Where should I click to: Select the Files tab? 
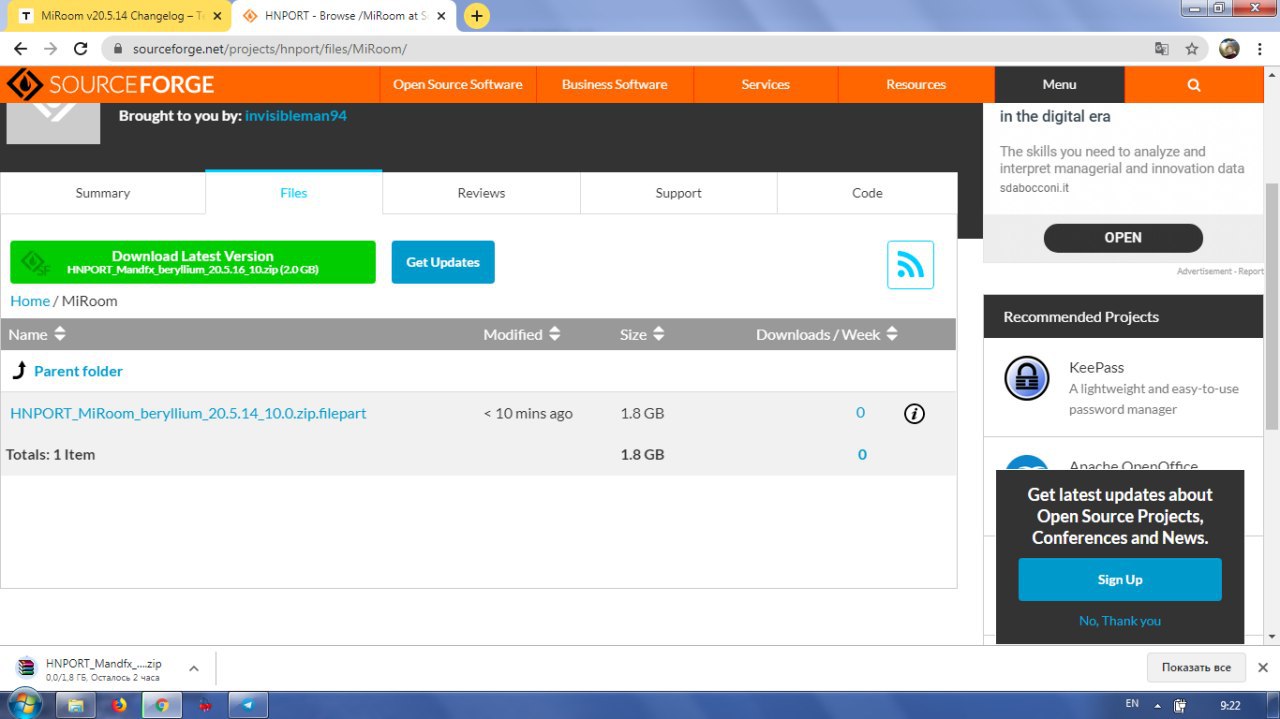294,192
